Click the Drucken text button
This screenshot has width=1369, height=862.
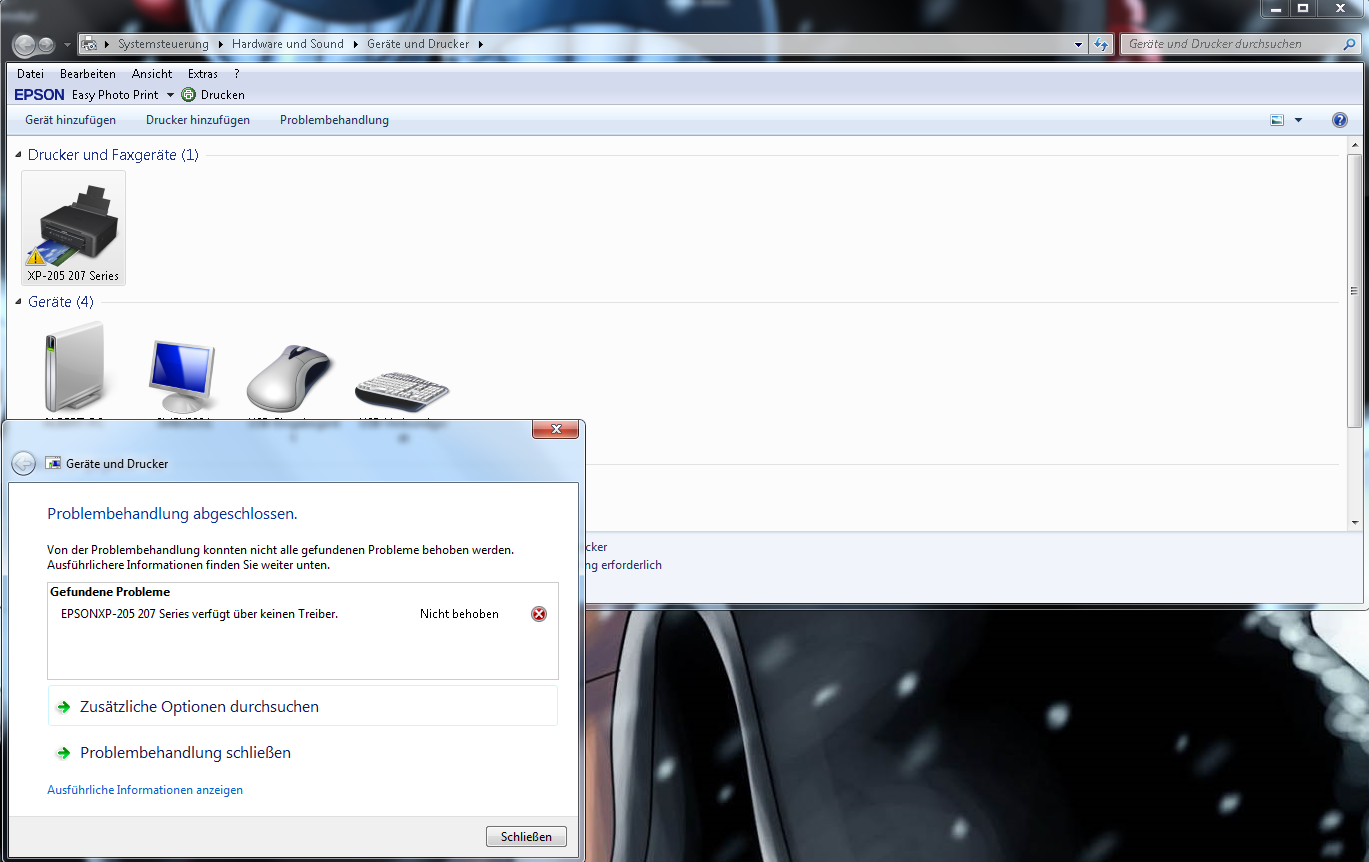pyautogui.click(x=223, y=95)
